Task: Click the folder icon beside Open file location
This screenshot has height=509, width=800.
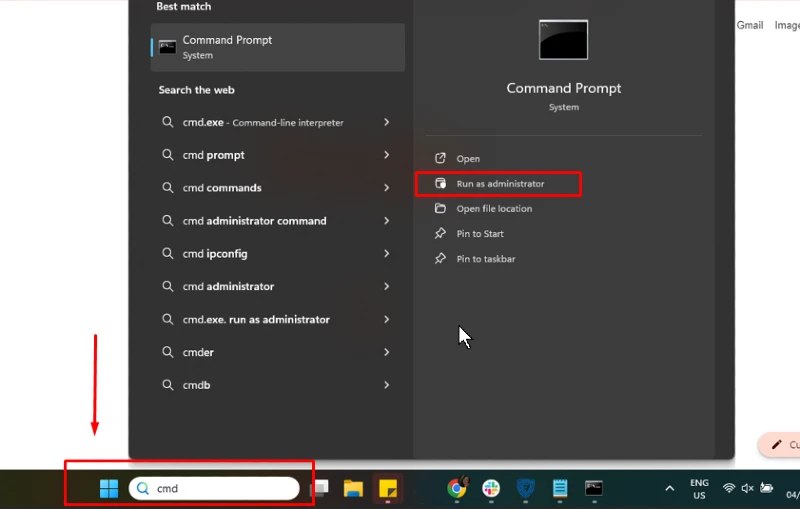Action: click(440, 208)
